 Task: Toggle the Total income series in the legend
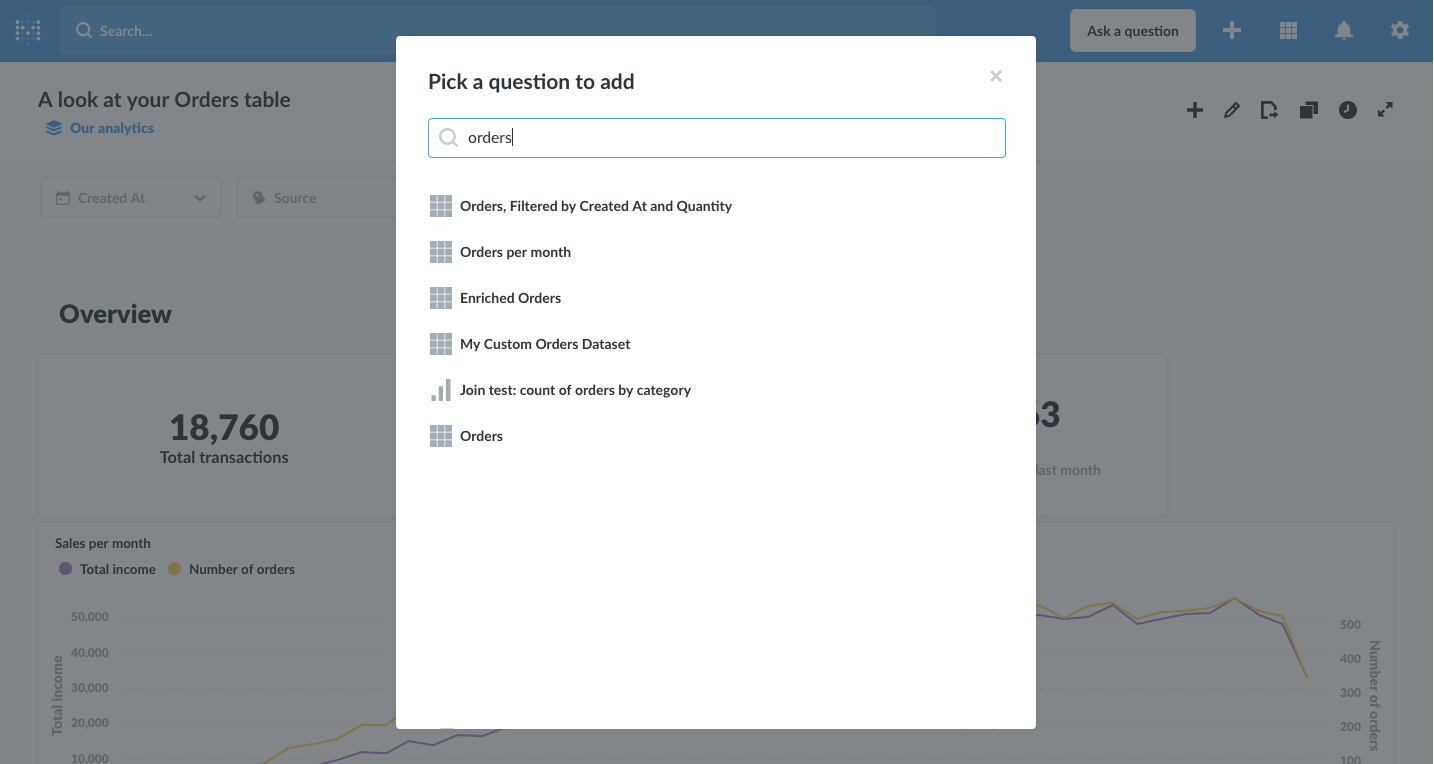[x=106, y=568]
